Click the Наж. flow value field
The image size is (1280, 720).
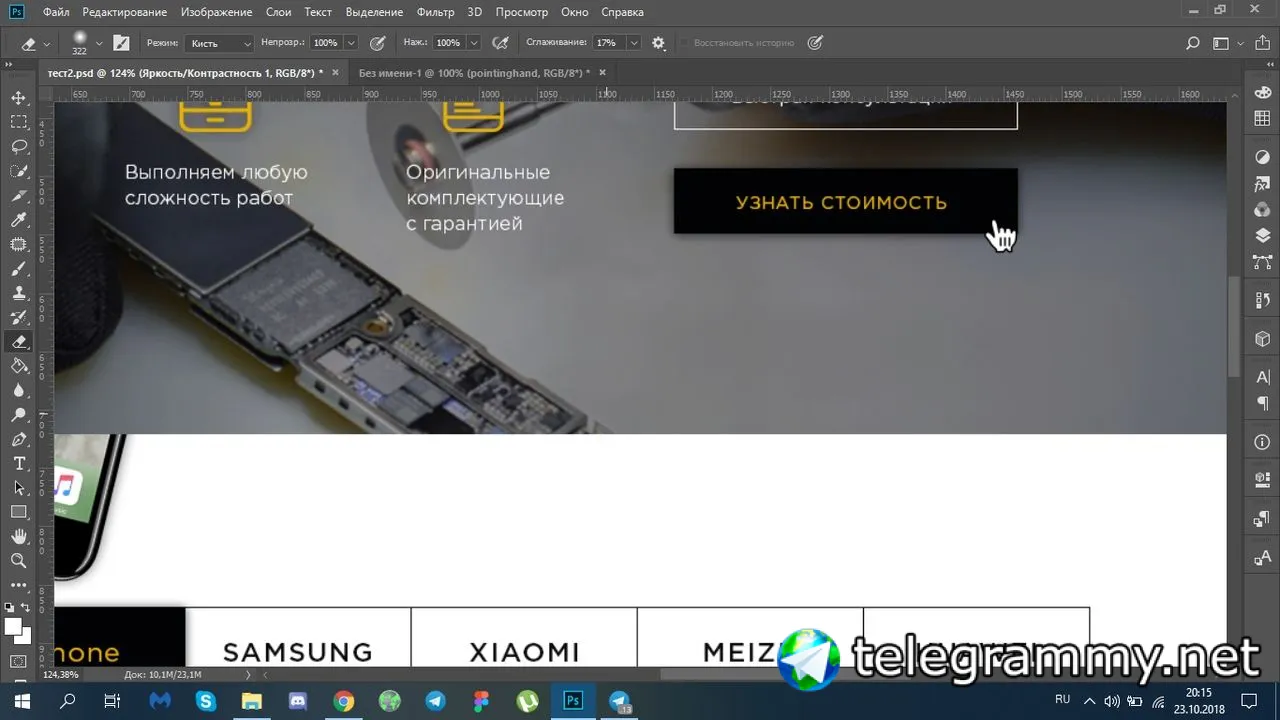click(x=448, y=43)
